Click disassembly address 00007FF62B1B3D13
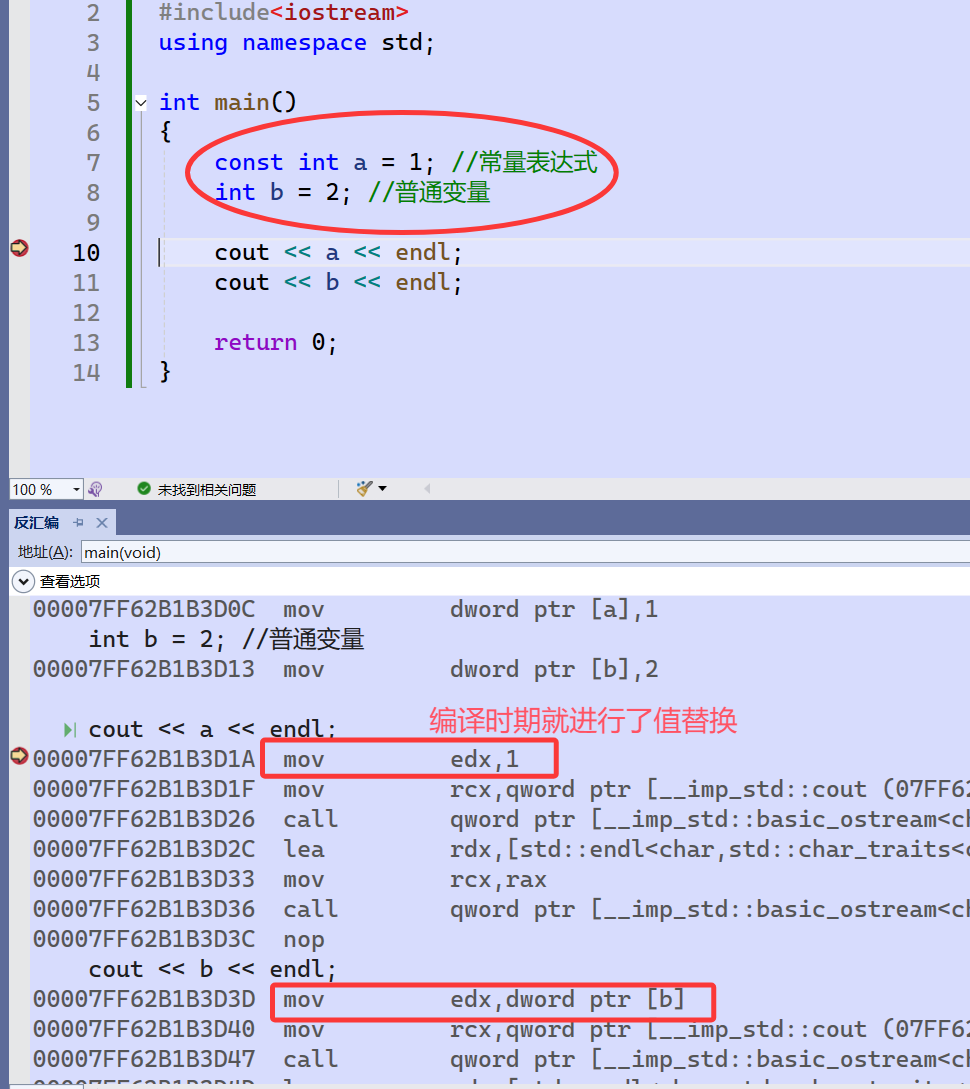970x1089 pixels. 144,670
